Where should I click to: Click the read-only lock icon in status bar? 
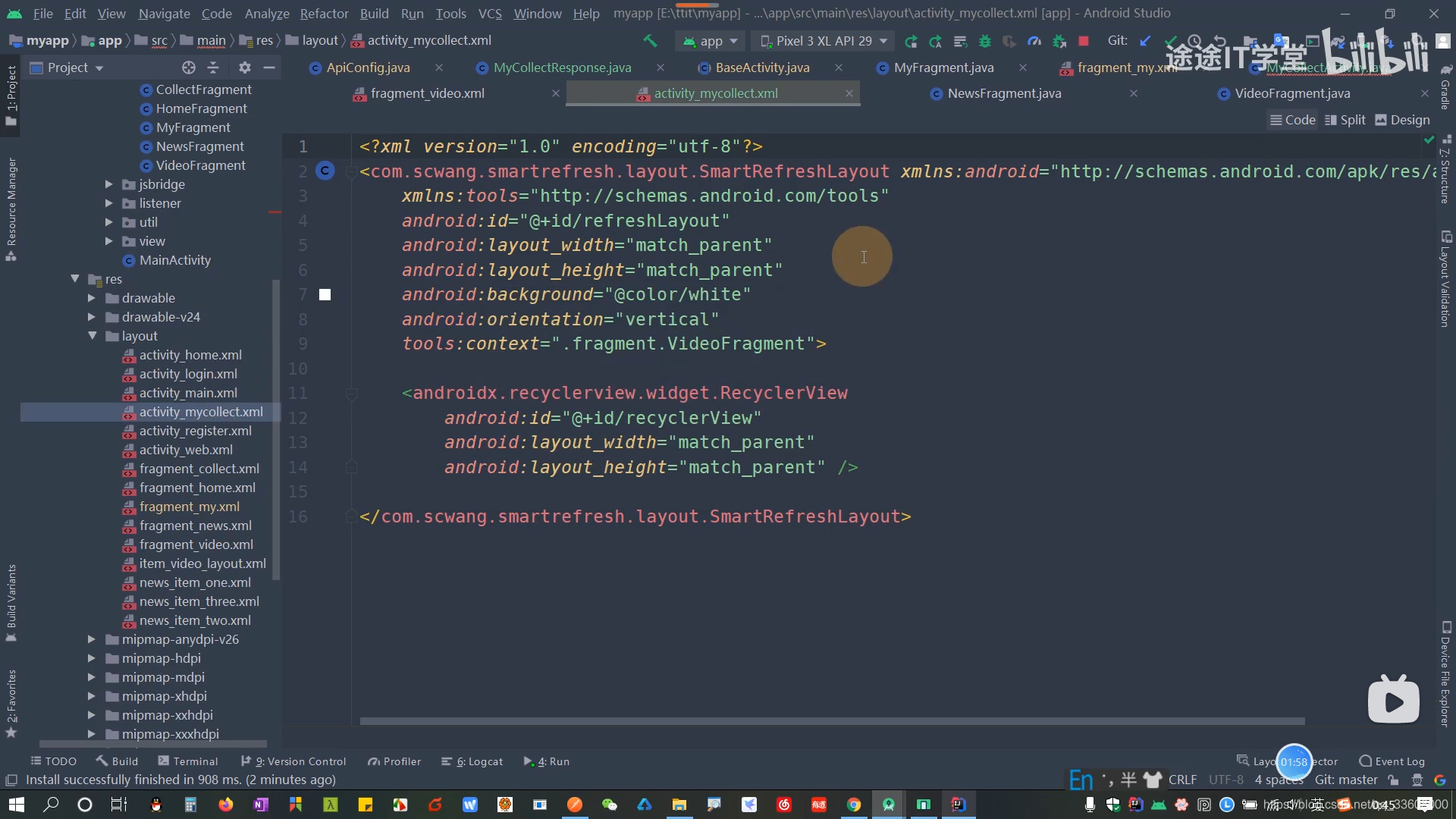(x=1393, y=780)
